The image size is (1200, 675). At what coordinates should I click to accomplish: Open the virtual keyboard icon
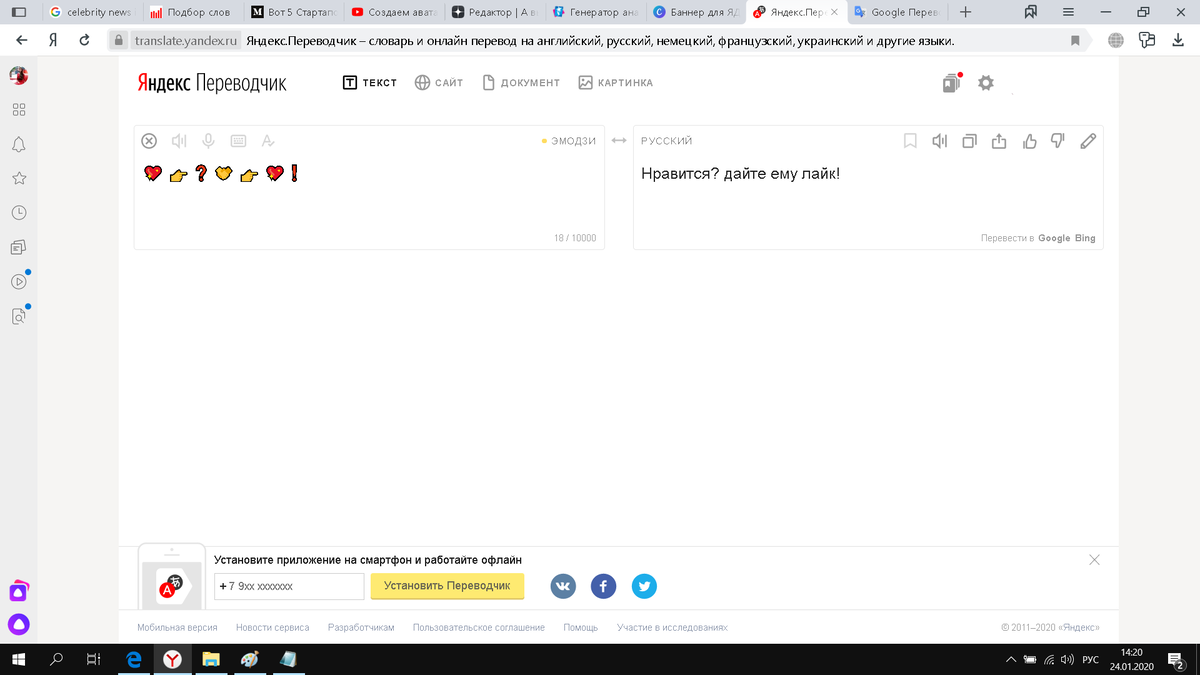tap(238, 141)
